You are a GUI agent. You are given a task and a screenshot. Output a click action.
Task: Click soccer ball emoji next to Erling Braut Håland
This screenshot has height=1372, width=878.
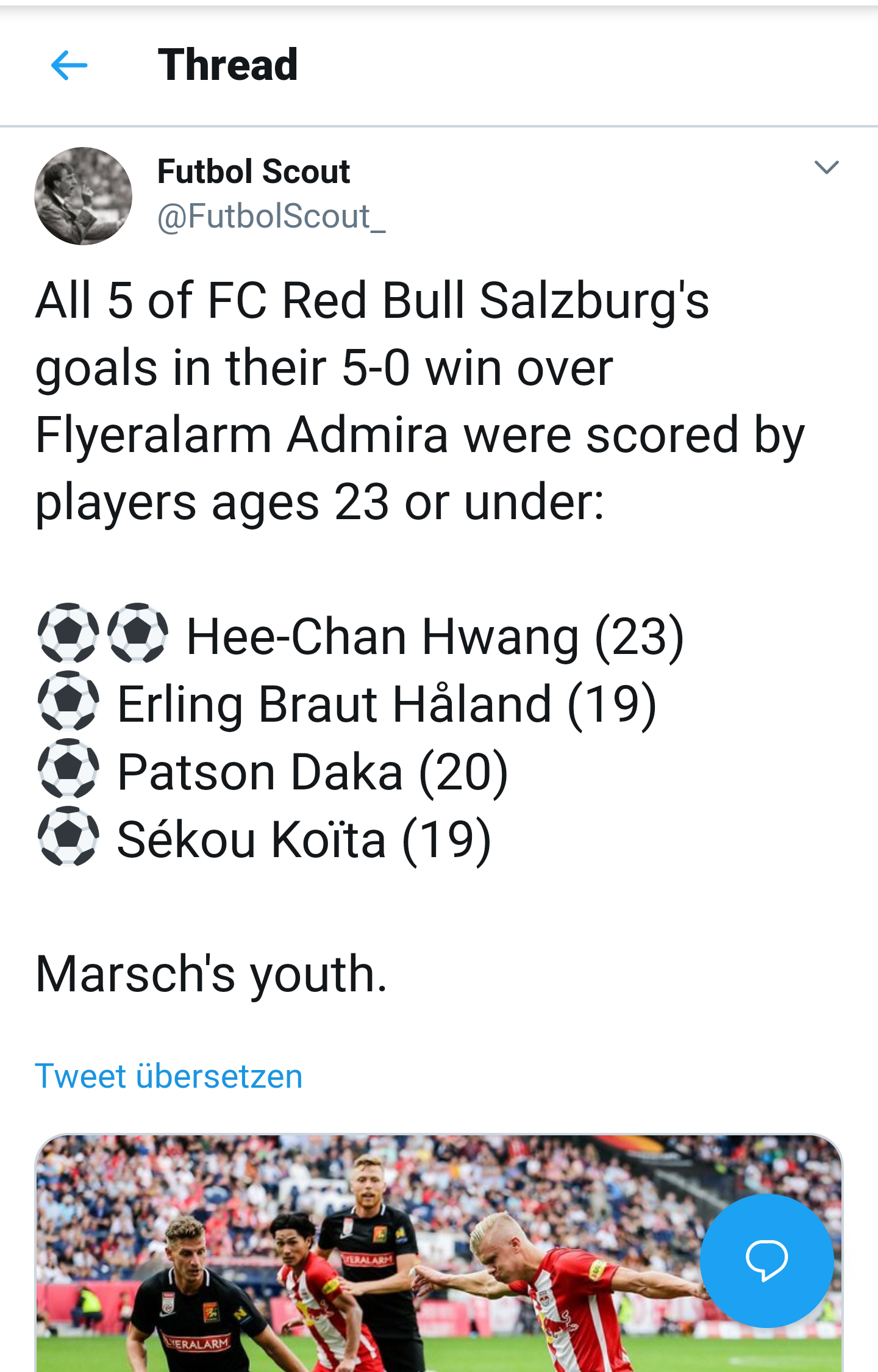68,701
